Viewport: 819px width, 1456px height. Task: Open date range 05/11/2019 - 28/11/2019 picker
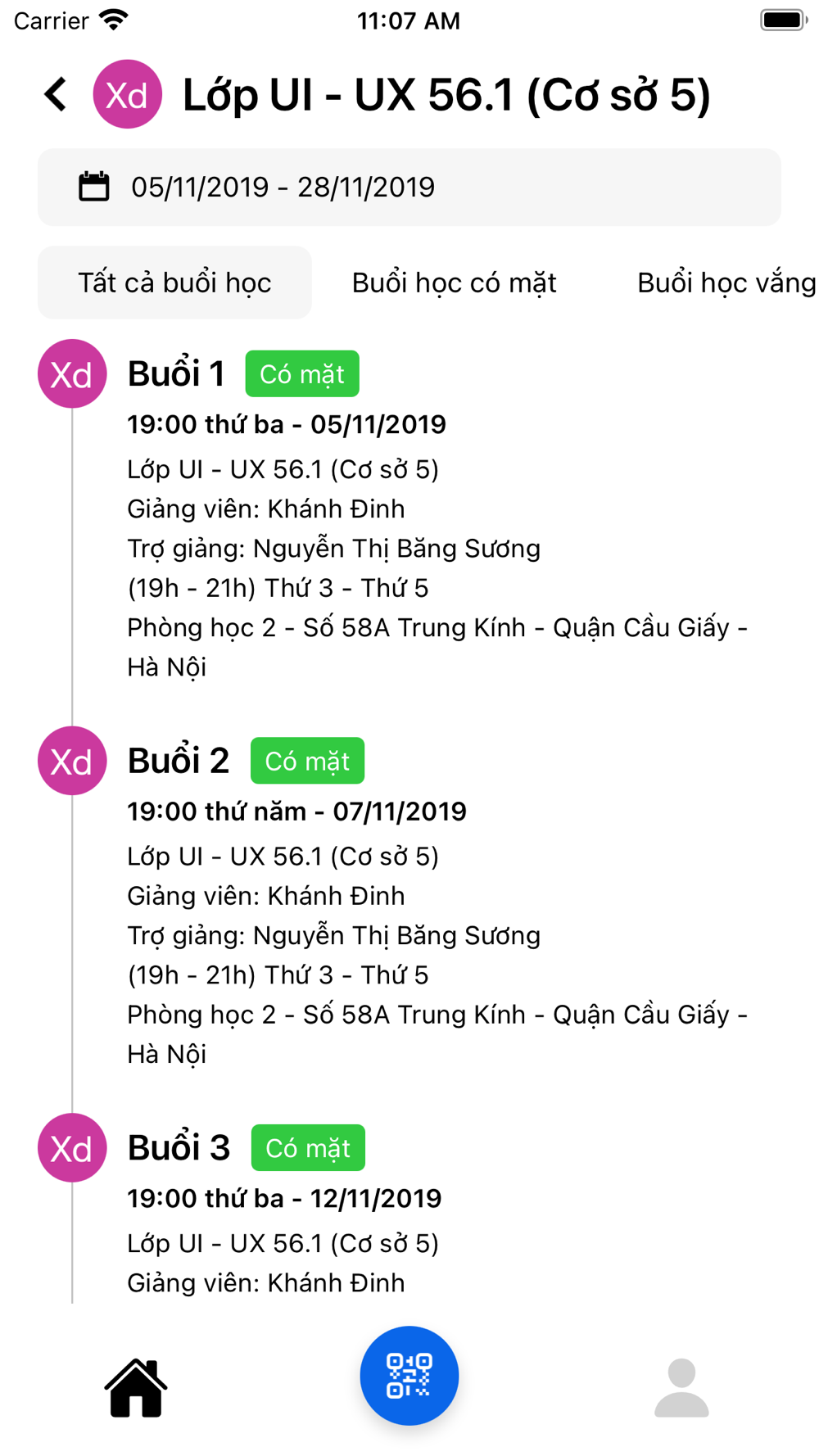409,187
